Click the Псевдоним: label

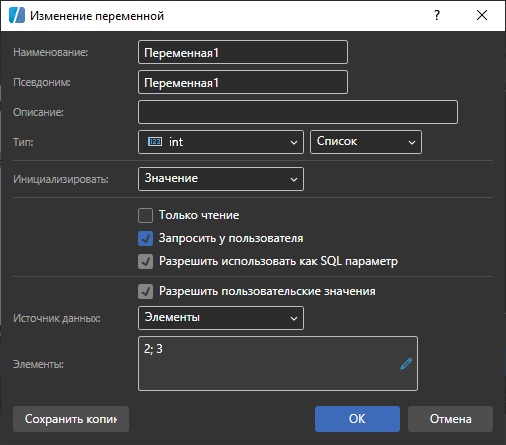coord(42,82)
